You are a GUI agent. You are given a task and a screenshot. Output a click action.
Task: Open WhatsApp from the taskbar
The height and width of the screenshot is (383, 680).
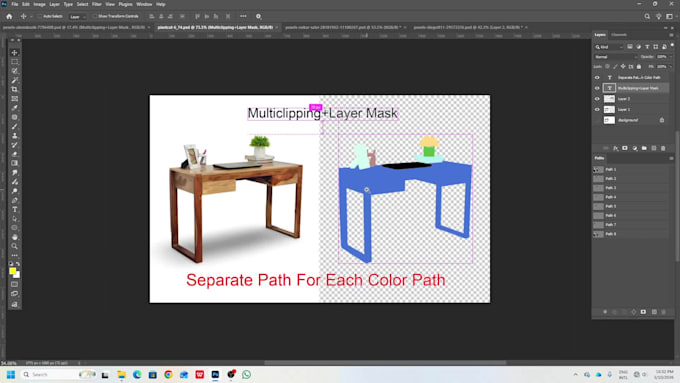click(246, 374)
